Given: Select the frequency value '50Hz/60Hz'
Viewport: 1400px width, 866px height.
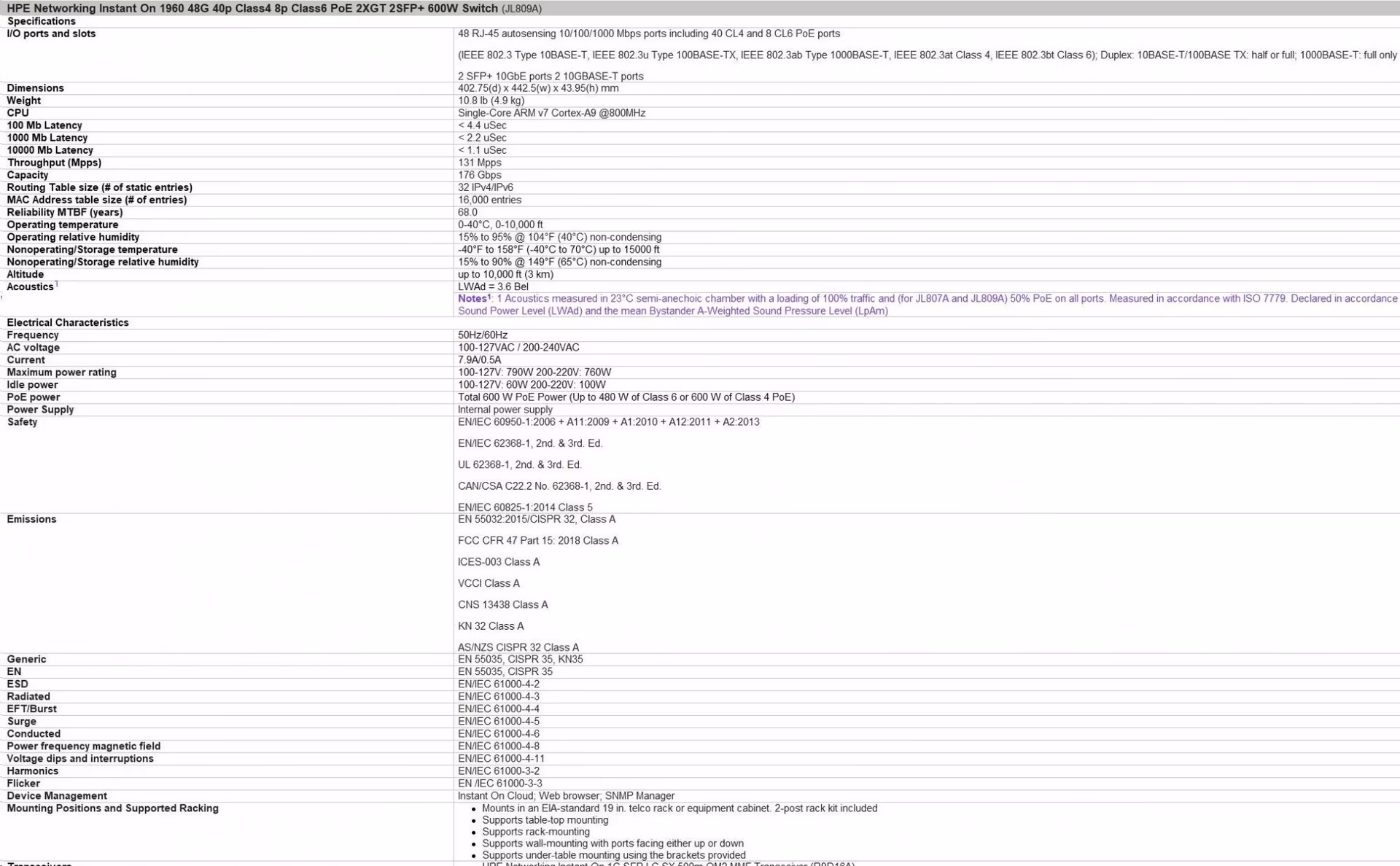Looking at the screenshot, I should point(483,335).
